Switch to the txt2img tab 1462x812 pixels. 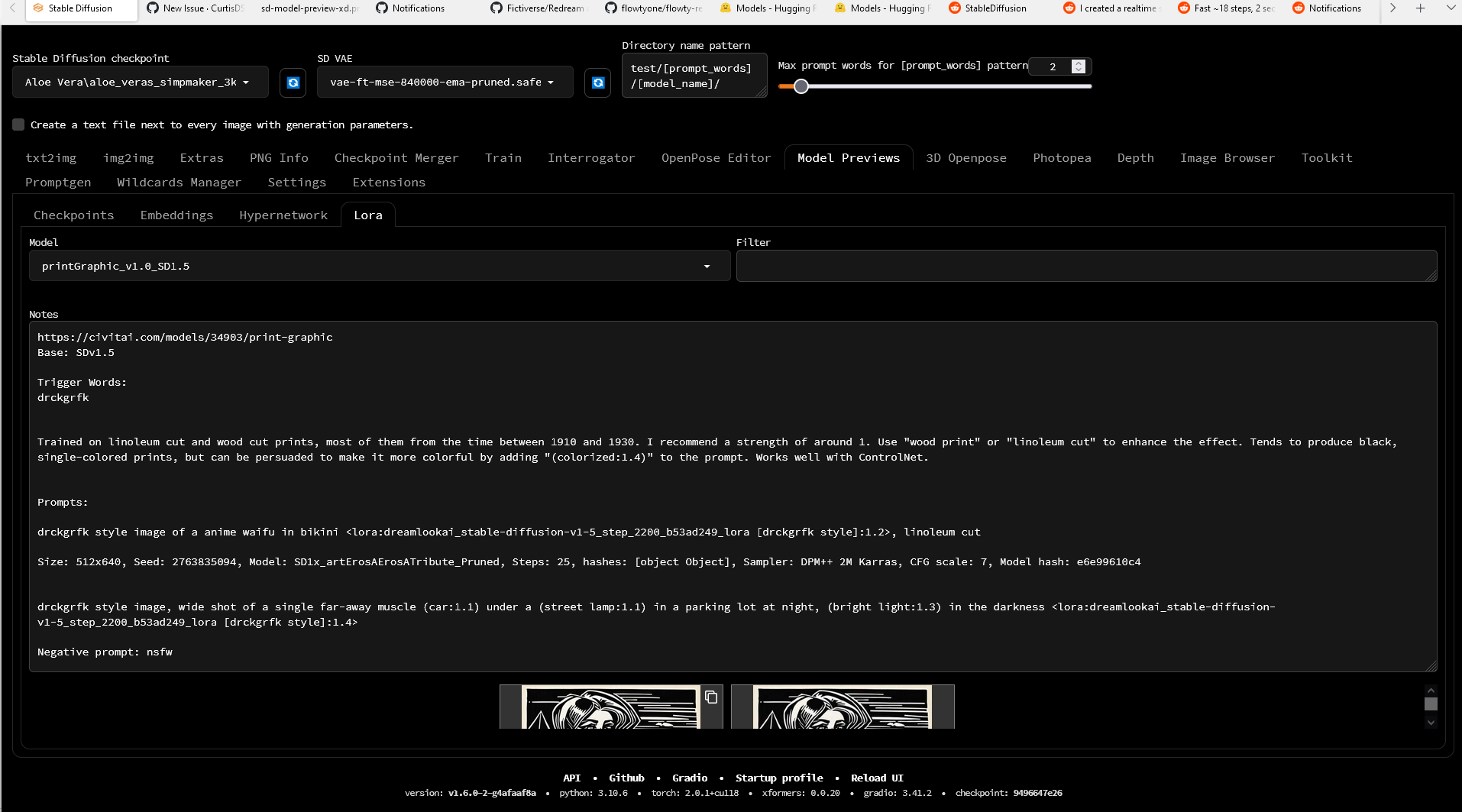[50, 157]
